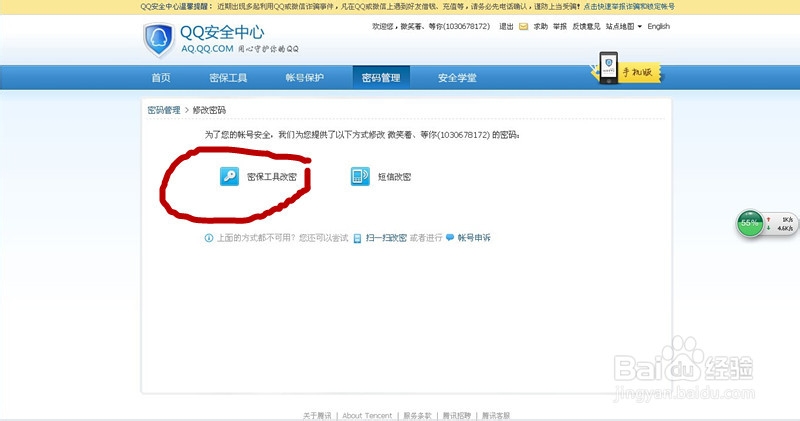Click the fraud report link in yellow notice bar

pos(629,7)
